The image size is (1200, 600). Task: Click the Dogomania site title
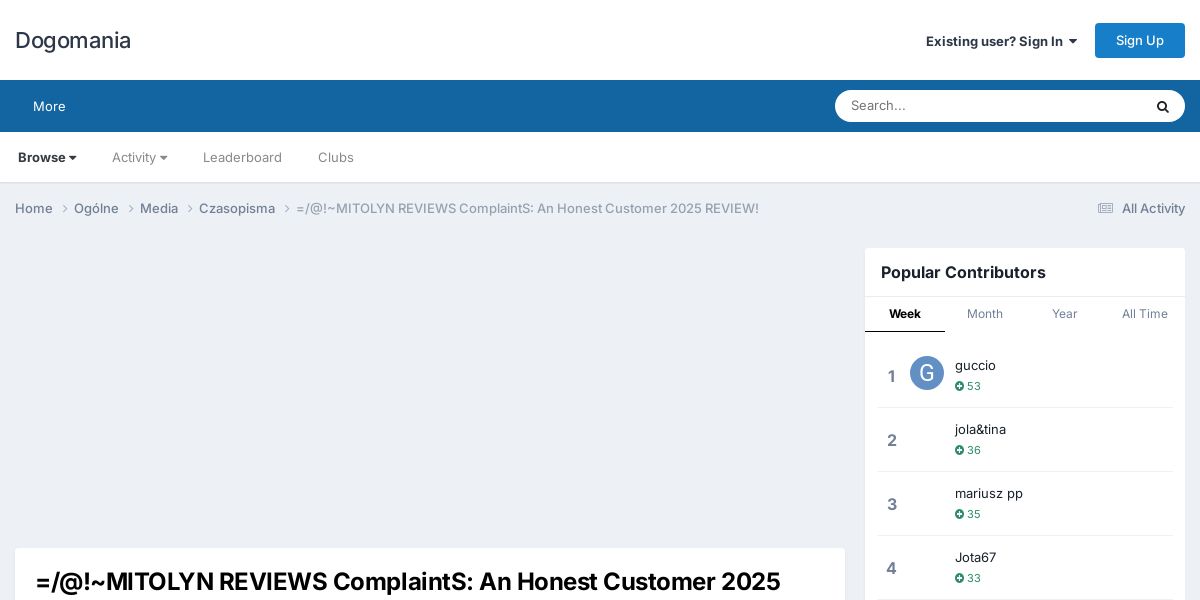(x=73, y=41)
